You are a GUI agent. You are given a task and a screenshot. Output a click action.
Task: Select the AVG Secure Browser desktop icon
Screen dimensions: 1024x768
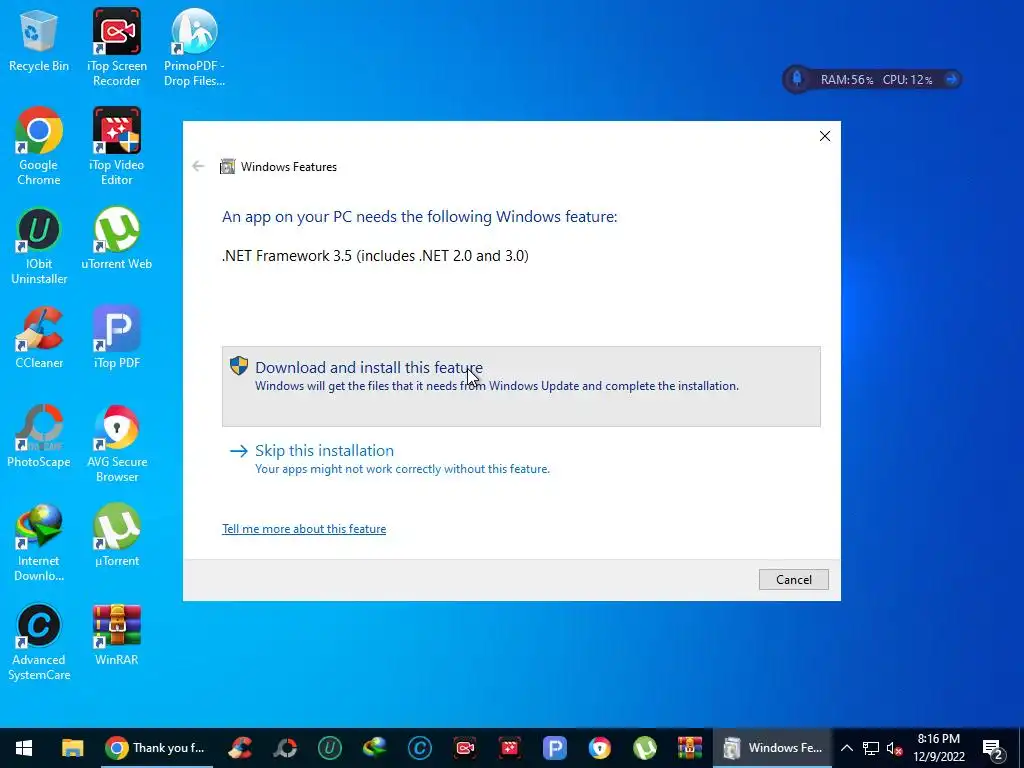point(116,444)
